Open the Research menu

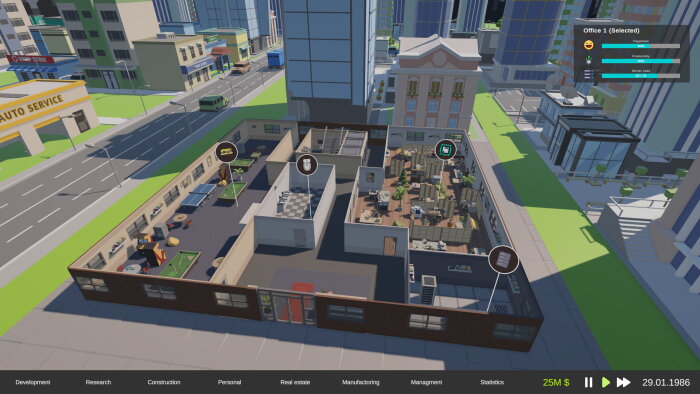point(98,382)
